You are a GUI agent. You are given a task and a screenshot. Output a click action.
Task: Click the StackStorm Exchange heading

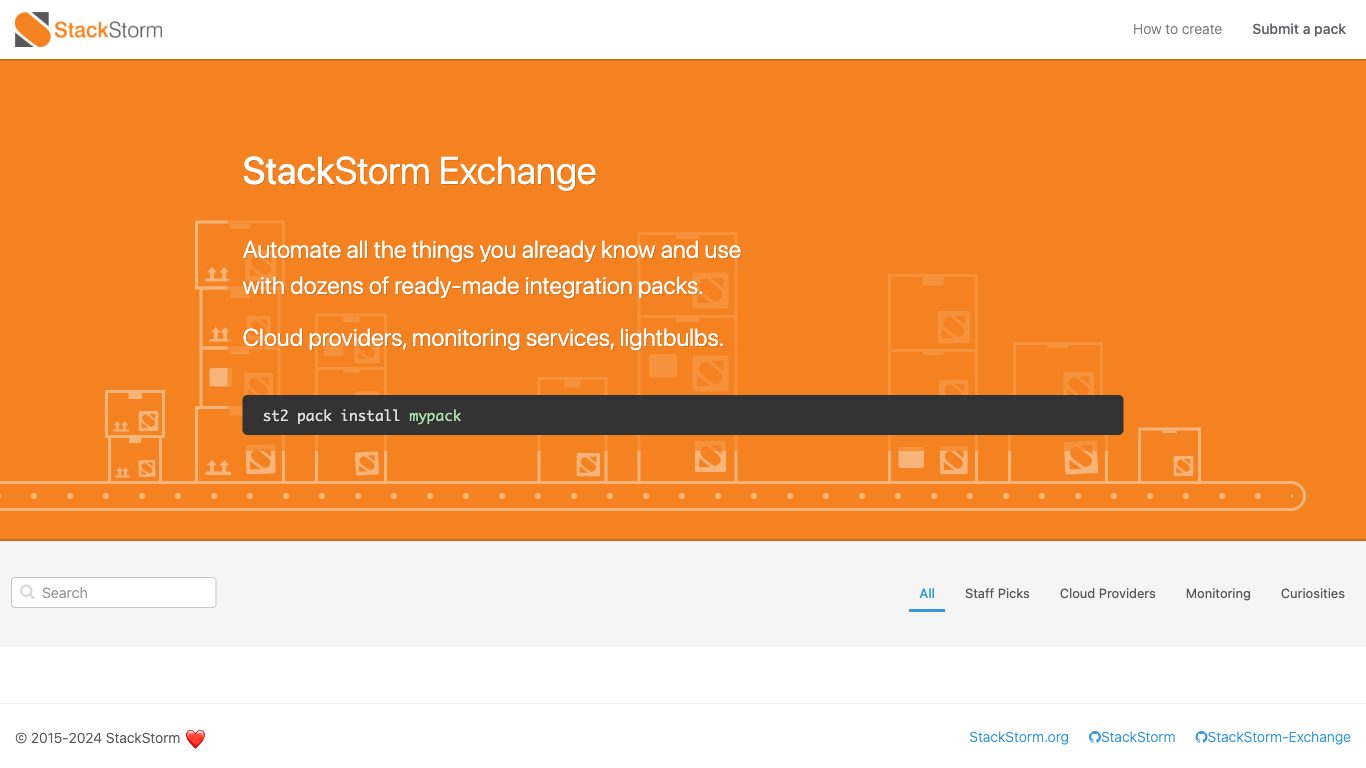(419, 171)
